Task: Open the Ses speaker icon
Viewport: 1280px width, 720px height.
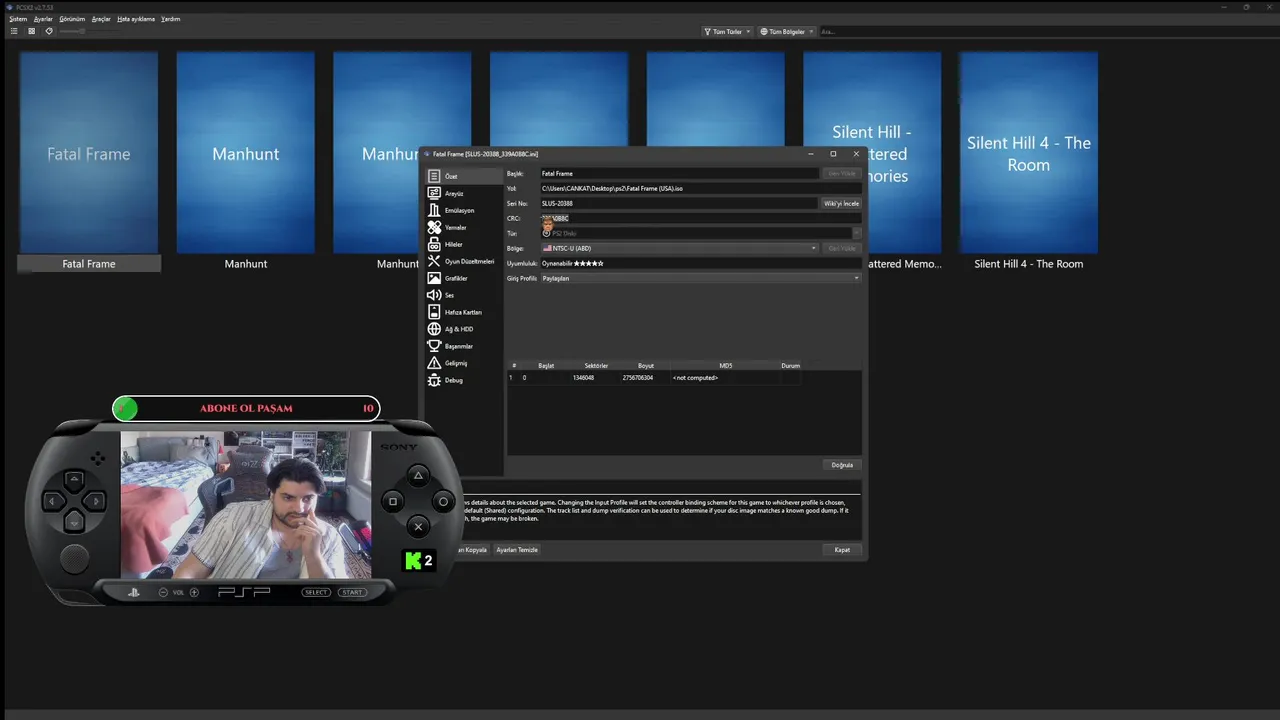Action: 434,295
